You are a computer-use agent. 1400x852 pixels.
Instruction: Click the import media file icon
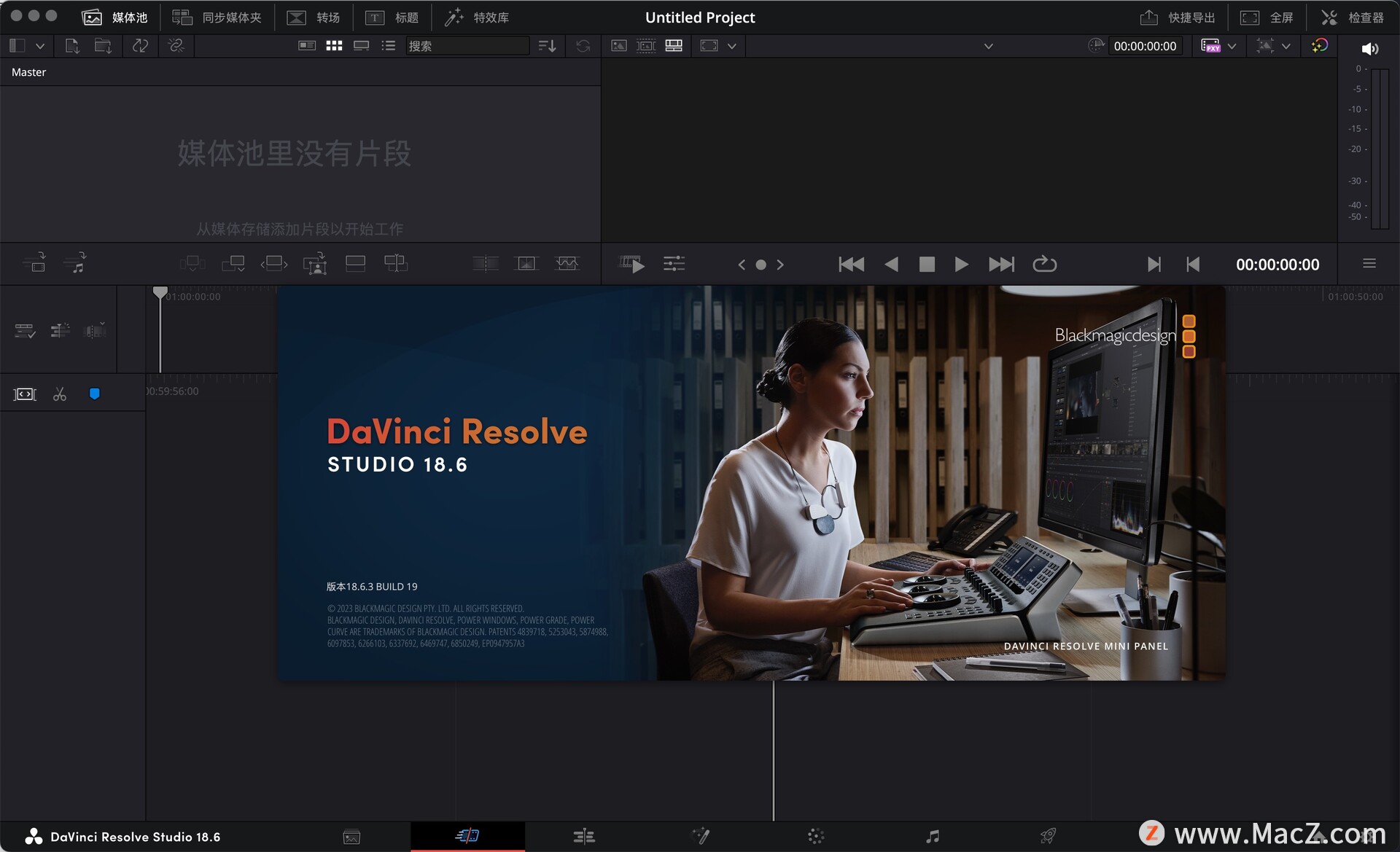pos(71,45)
